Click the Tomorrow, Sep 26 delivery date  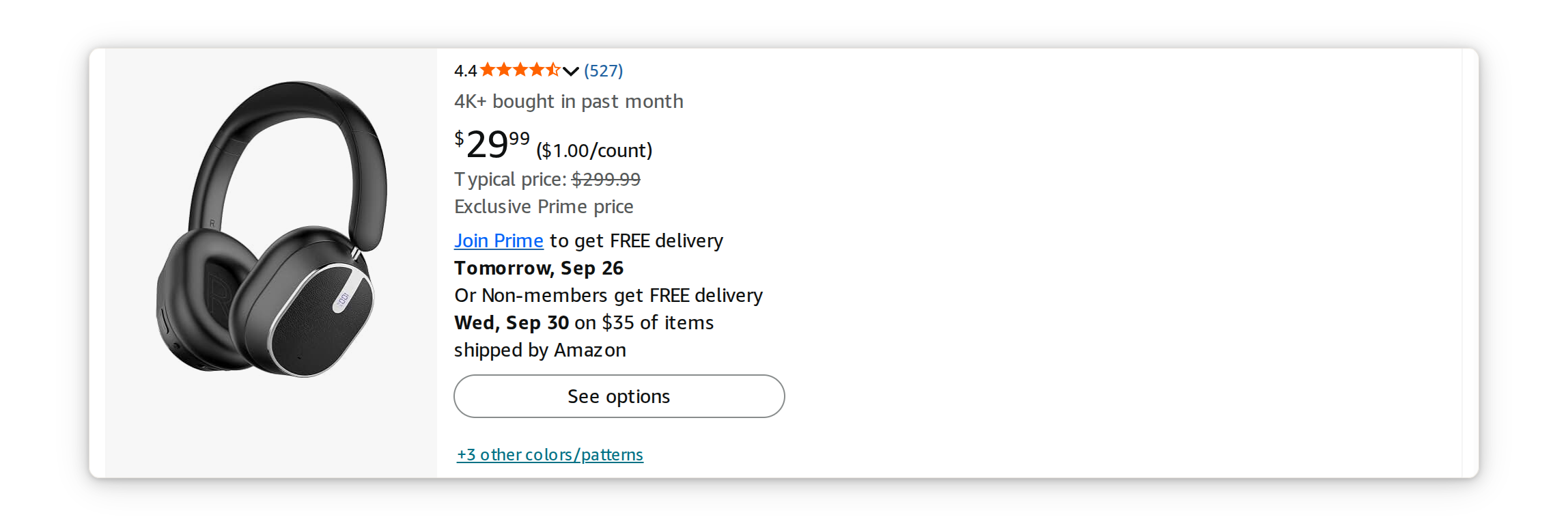(x=539, y=268)
